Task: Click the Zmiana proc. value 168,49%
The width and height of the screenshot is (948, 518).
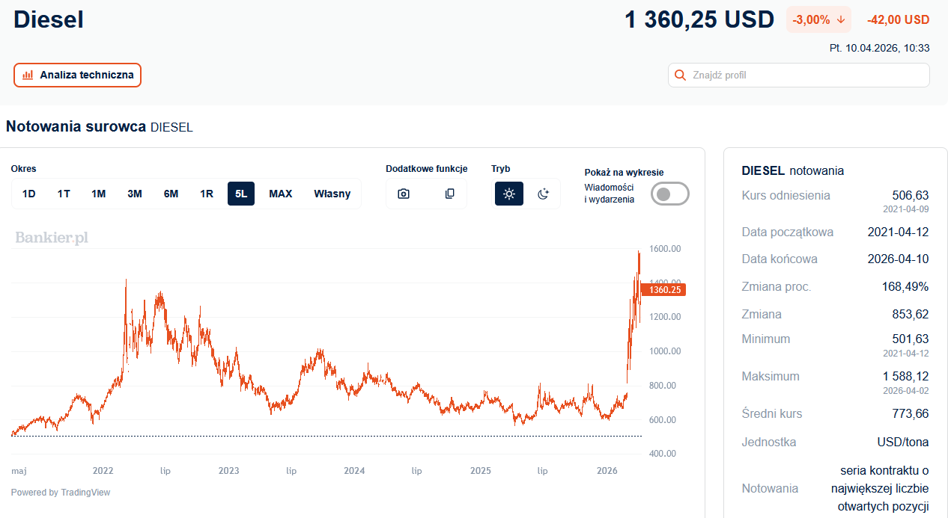Action: [x=905, y=287]
